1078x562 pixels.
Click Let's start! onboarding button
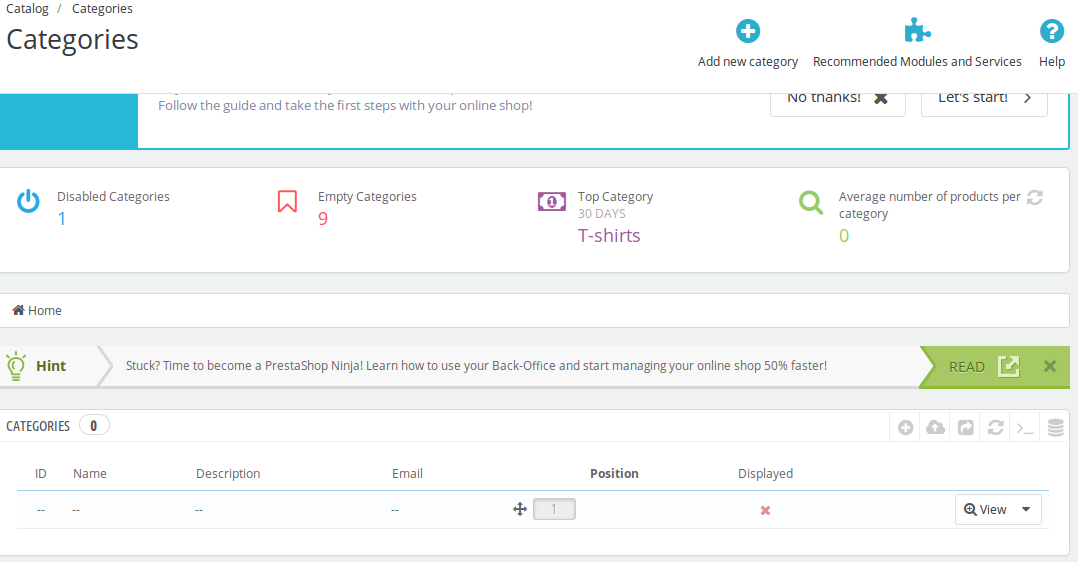click(984, 99)
